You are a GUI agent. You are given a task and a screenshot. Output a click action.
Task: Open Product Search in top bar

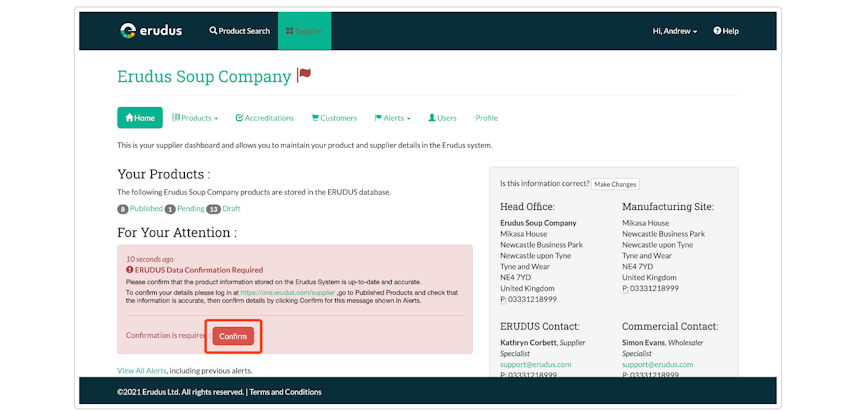pos(240,31)
